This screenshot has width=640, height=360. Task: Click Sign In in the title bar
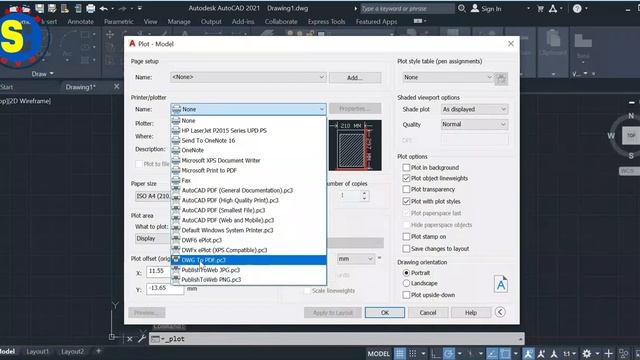pos(486,8)
